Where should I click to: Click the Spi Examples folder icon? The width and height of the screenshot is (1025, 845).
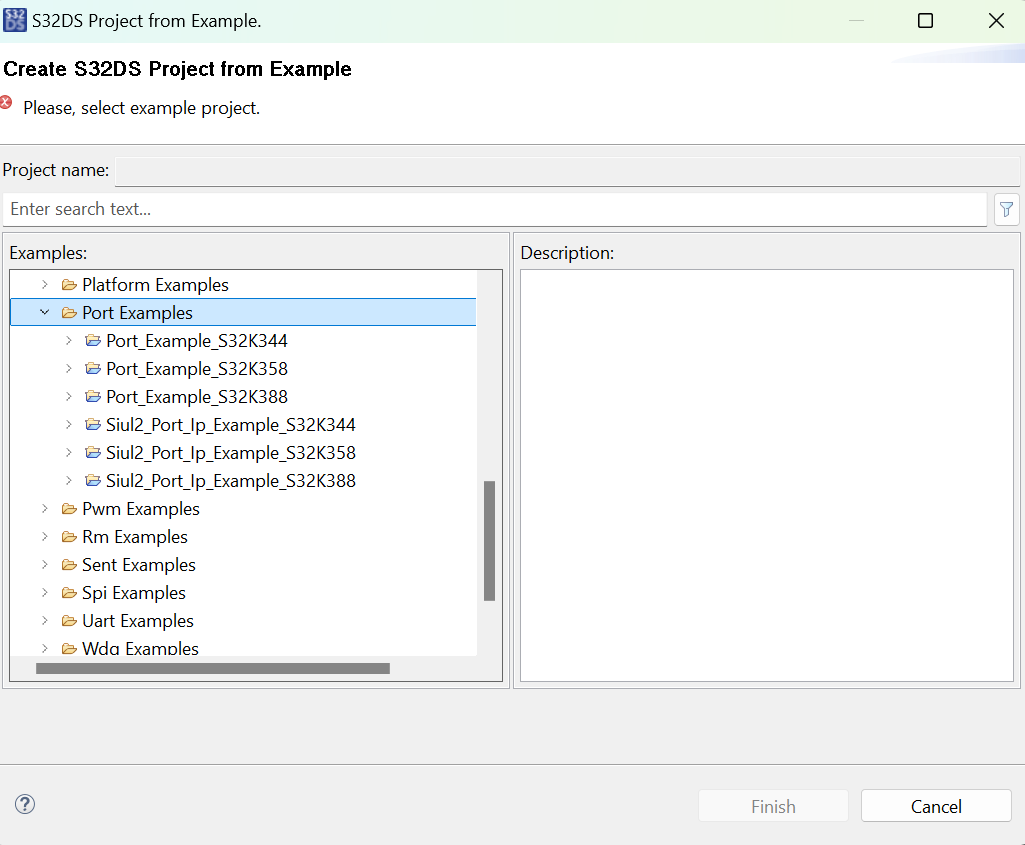click(x=68, y=592)
